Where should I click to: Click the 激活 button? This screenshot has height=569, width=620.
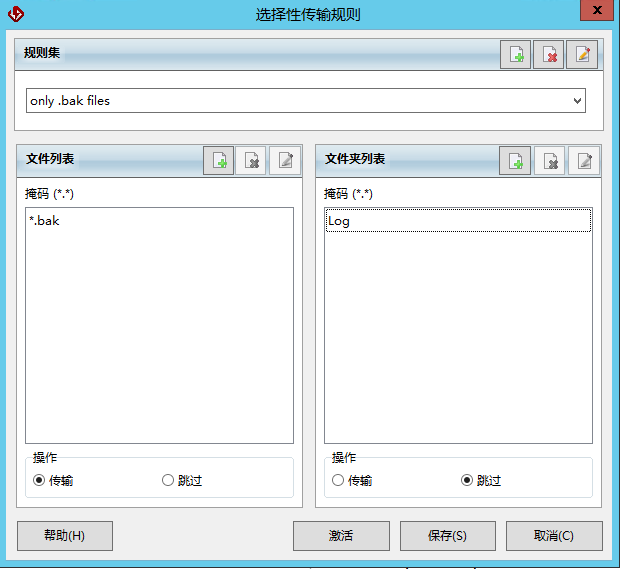(341, 536)
